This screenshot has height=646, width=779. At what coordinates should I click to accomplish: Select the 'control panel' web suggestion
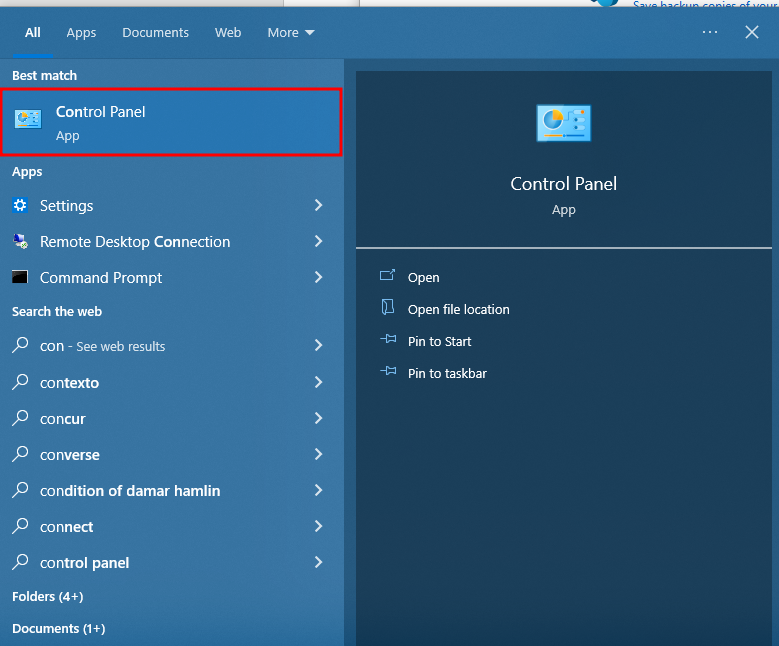pos(171,562)
